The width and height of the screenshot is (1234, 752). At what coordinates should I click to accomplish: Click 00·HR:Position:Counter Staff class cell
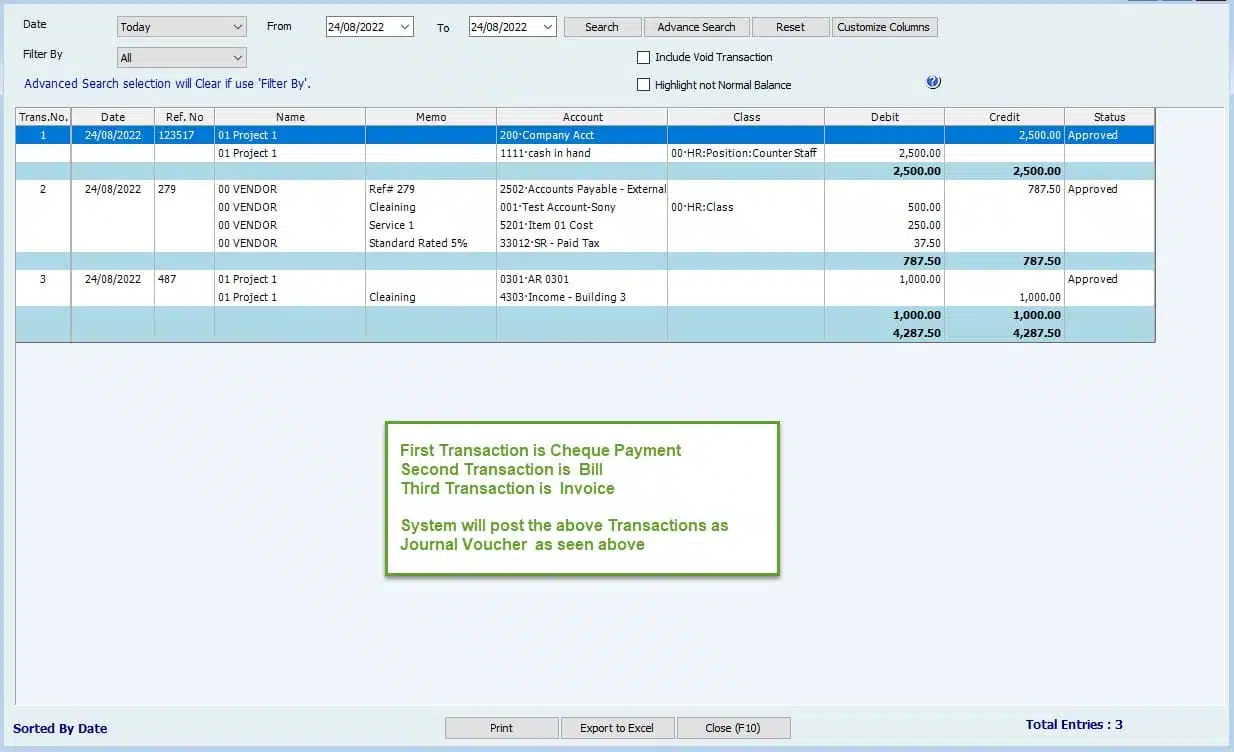tap(746, 153)
